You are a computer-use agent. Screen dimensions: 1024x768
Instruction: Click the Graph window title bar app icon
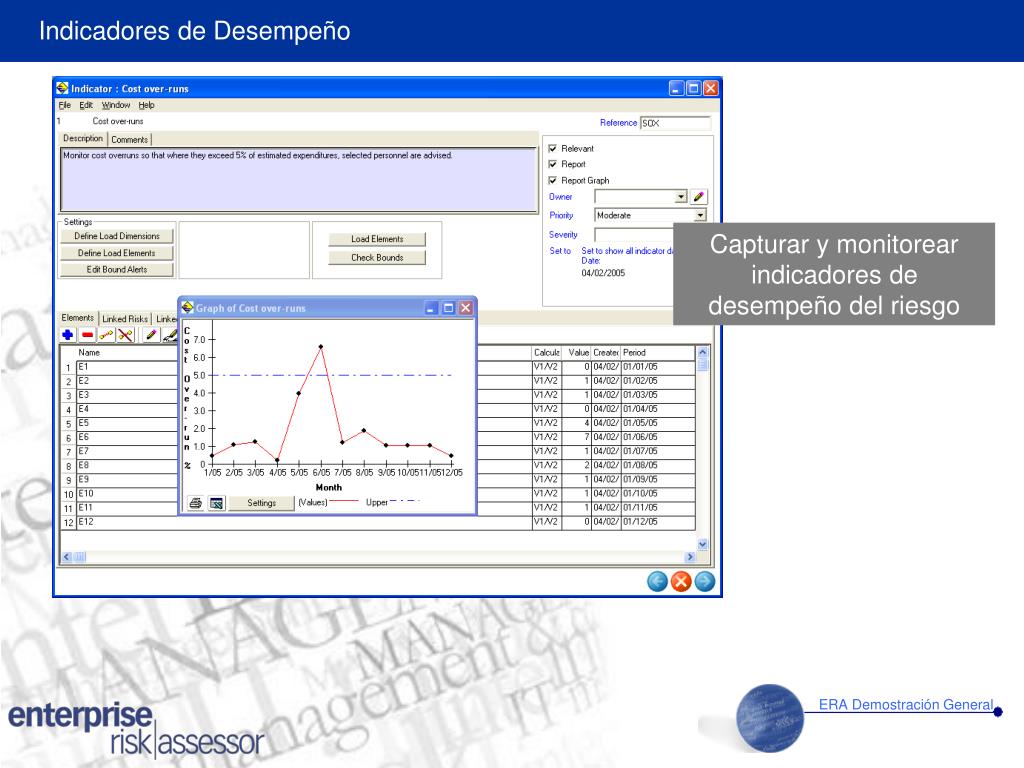pyautogui.click(x=187, y=308)
